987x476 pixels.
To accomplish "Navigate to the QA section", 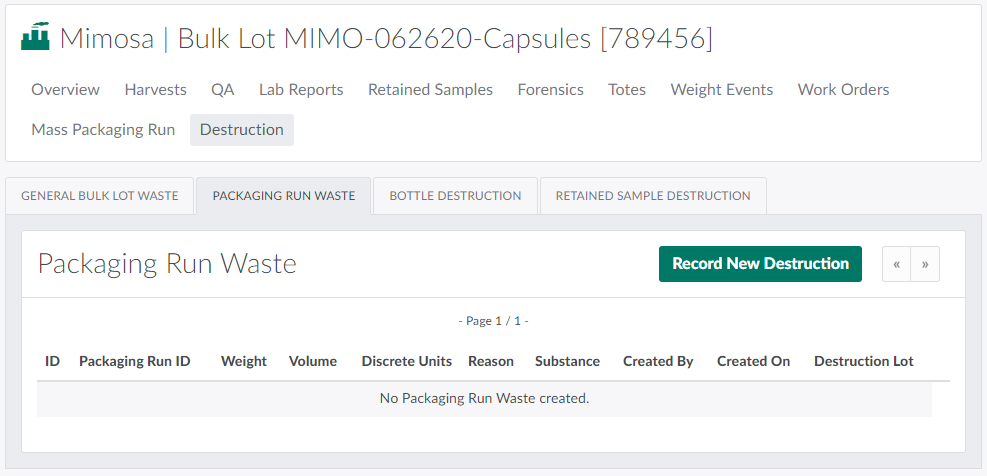I will (x=222, y=90).
